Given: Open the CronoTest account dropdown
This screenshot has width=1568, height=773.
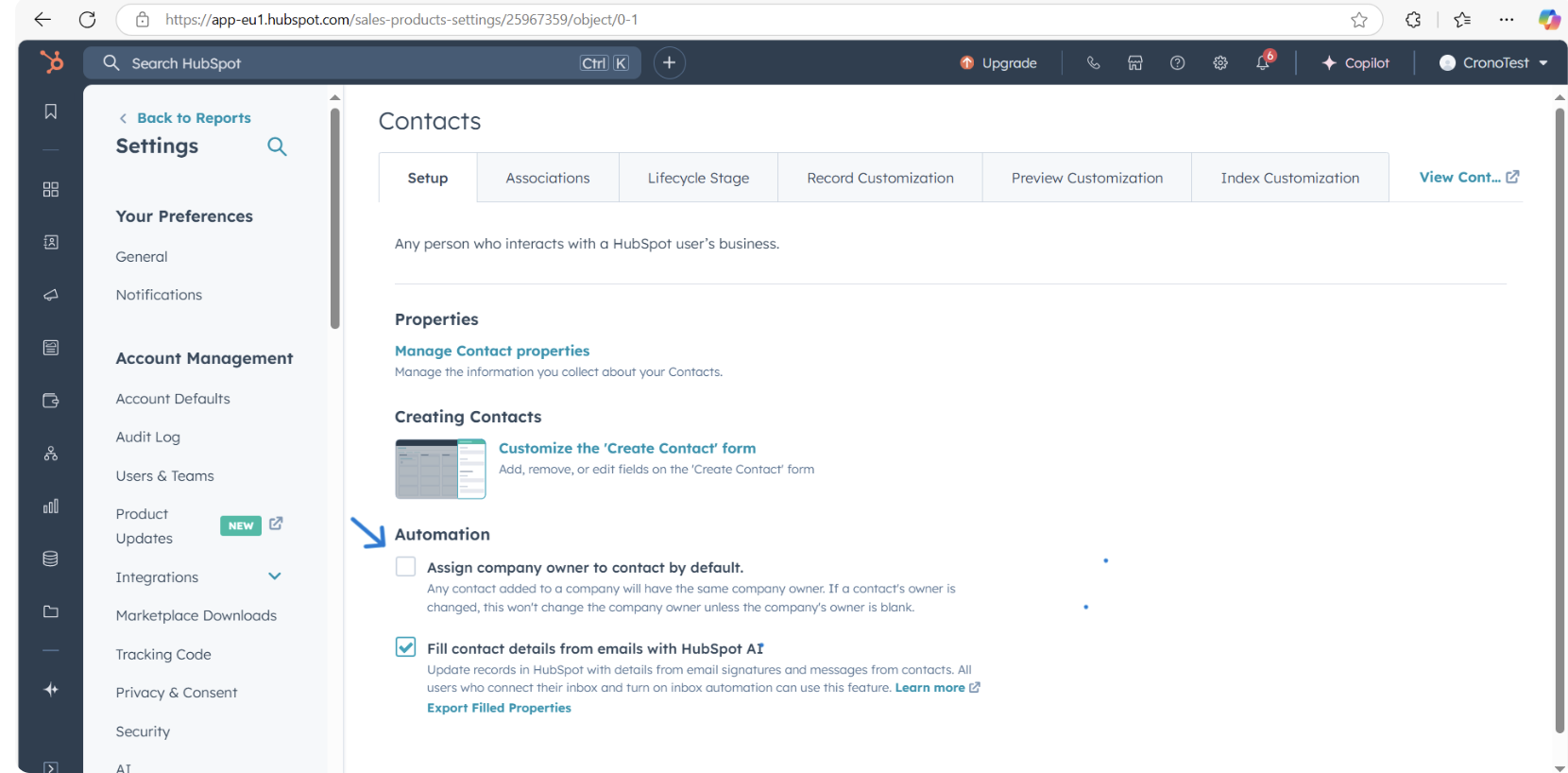Looking at the screenshot, I should (1493, 62).
